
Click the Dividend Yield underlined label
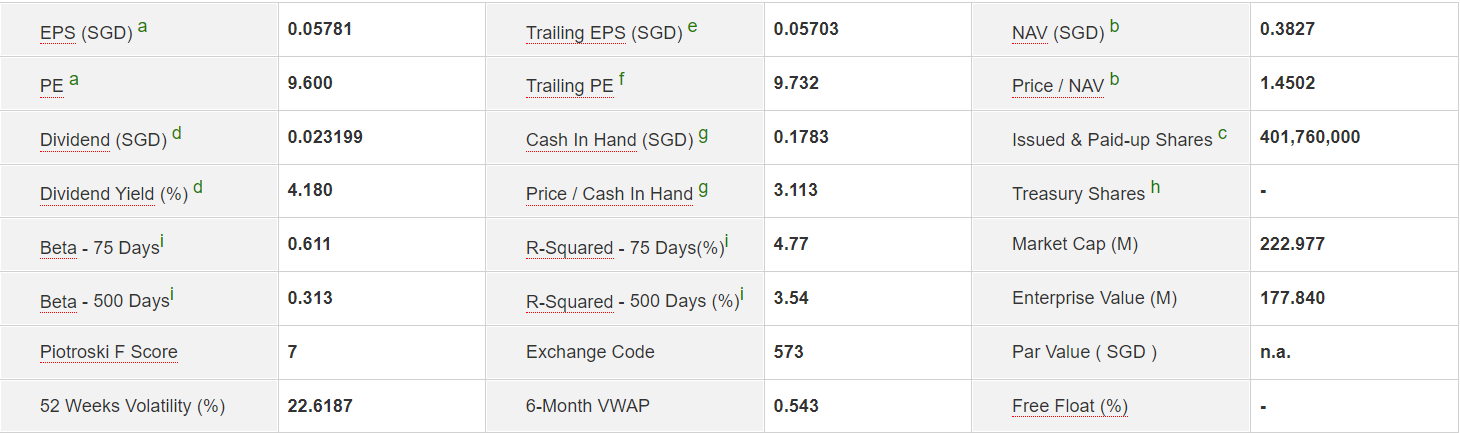tap(97, 194)
